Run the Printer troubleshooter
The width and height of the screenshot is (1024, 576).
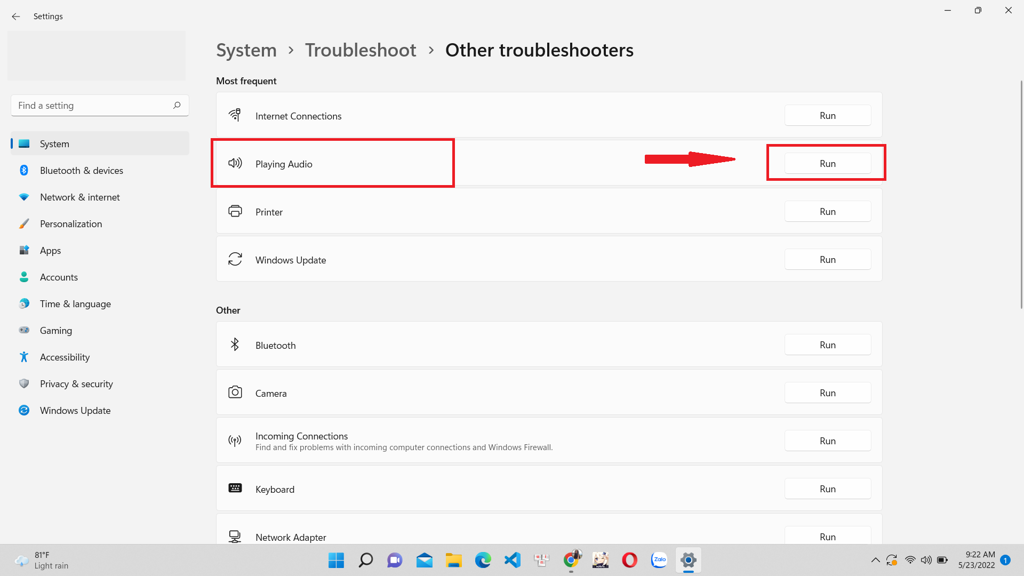827,212
